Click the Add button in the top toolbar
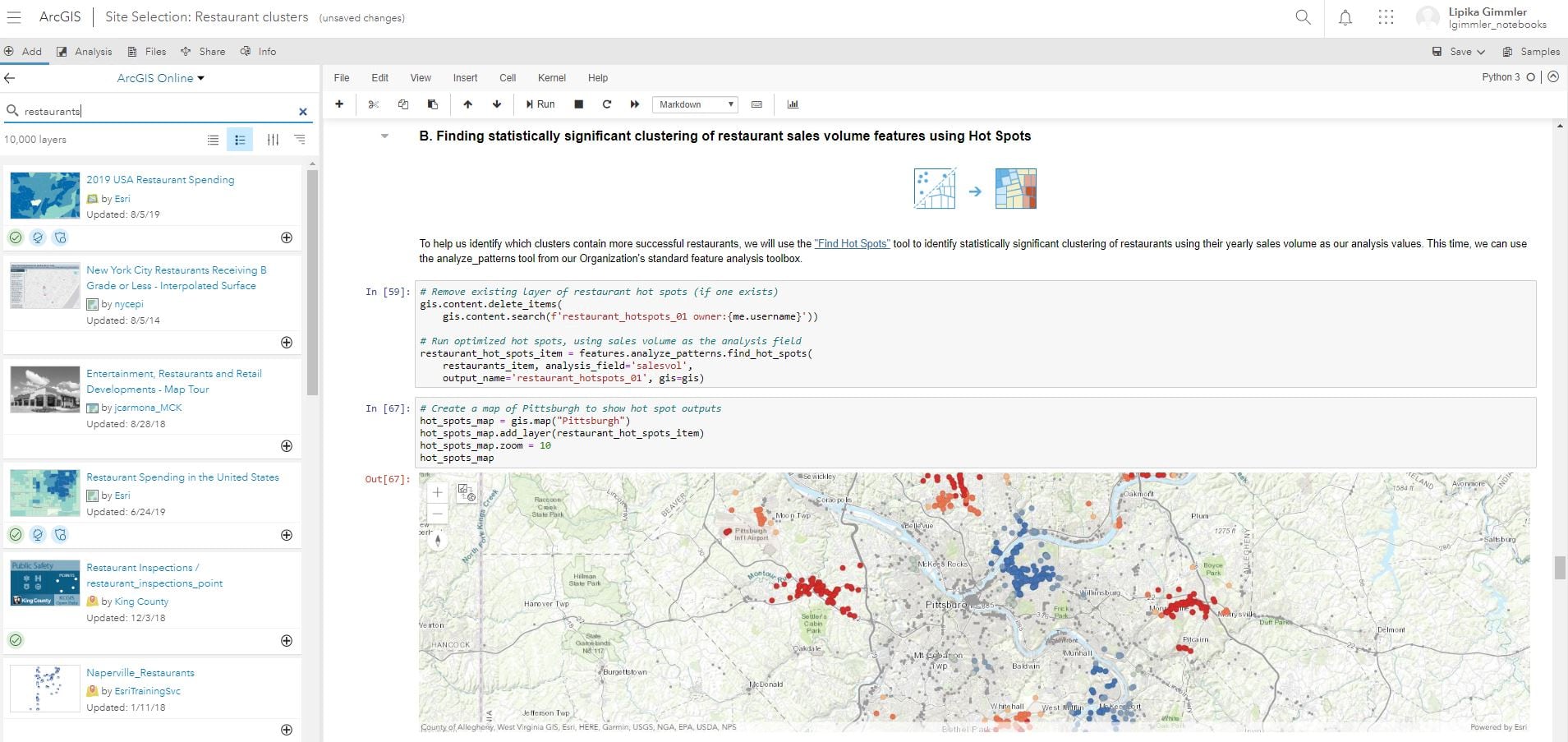 pyautogui.click(x=23, y=52)
